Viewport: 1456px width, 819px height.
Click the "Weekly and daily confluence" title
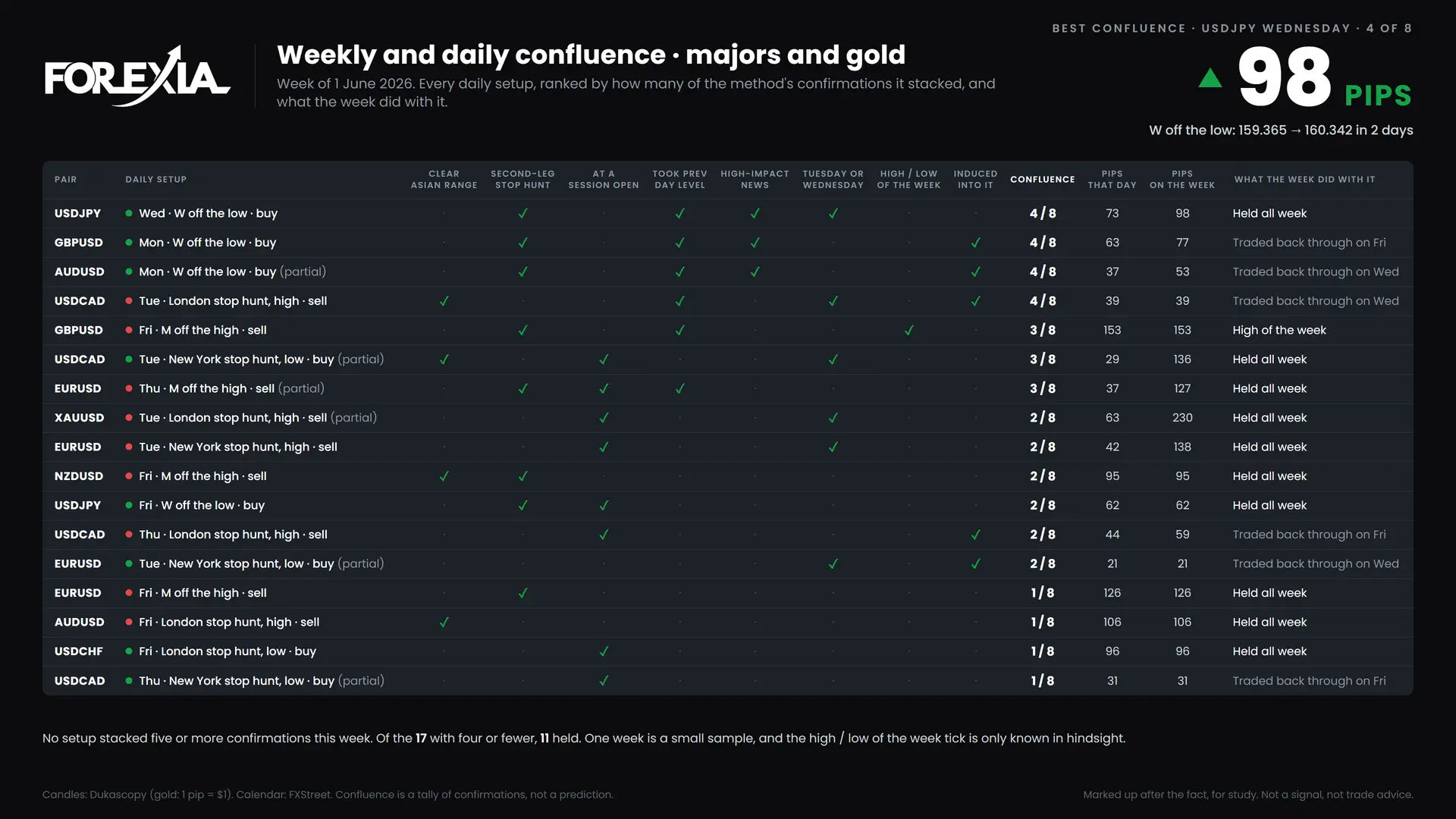click(591, 55)
